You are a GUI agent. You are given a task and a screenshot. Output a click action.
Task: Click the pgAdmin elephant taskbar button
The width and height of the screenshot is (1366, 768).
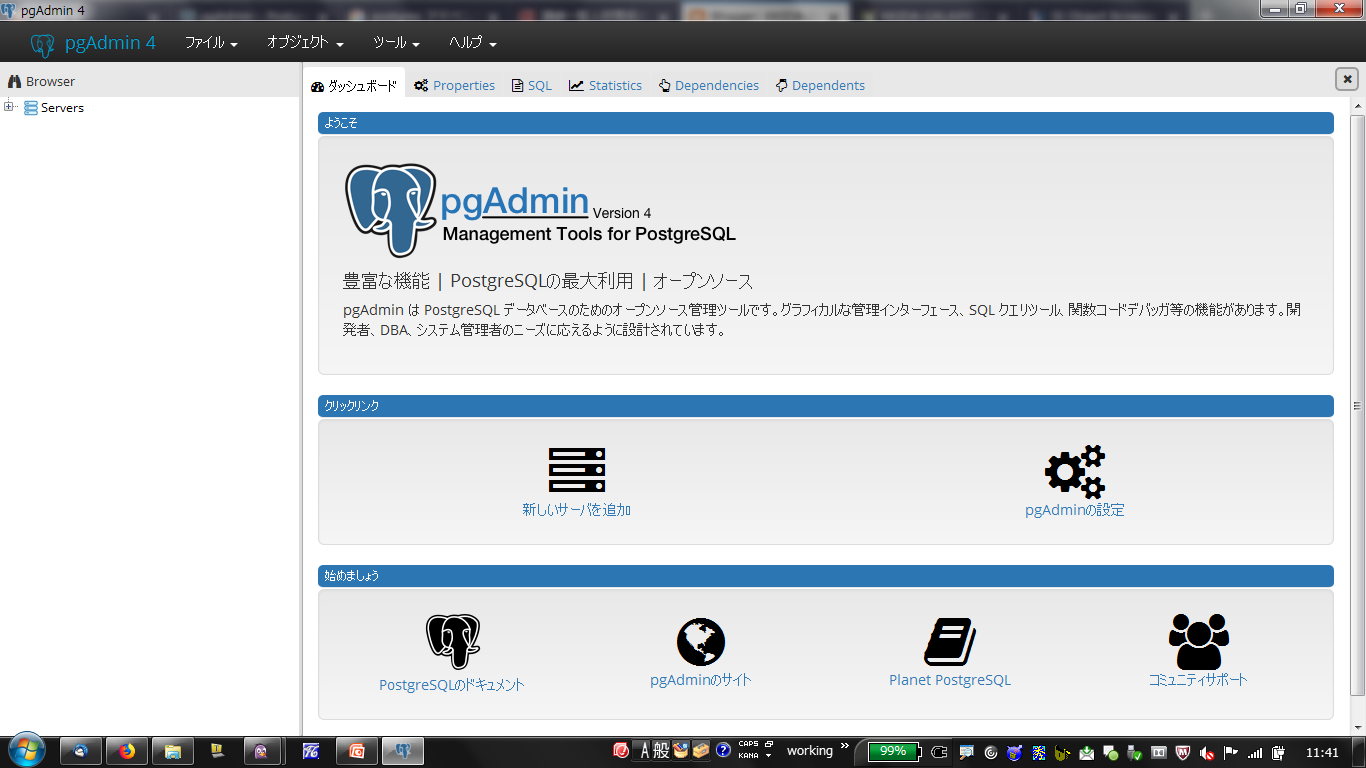point(403,751)
